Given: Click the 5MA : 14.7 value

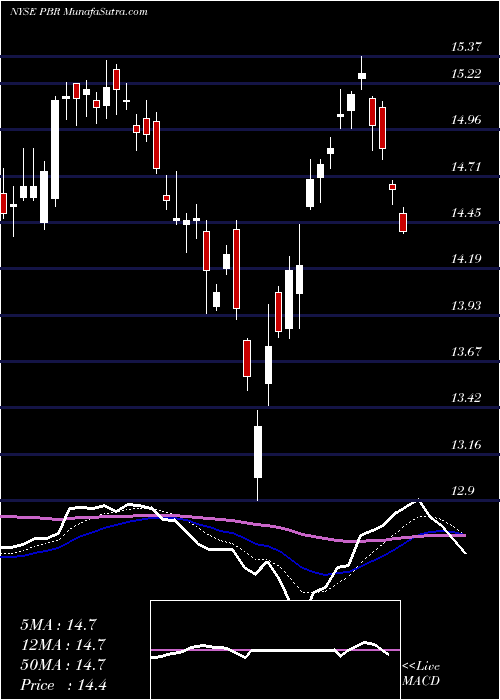Looking at the screenshot, I should (58, 625).
